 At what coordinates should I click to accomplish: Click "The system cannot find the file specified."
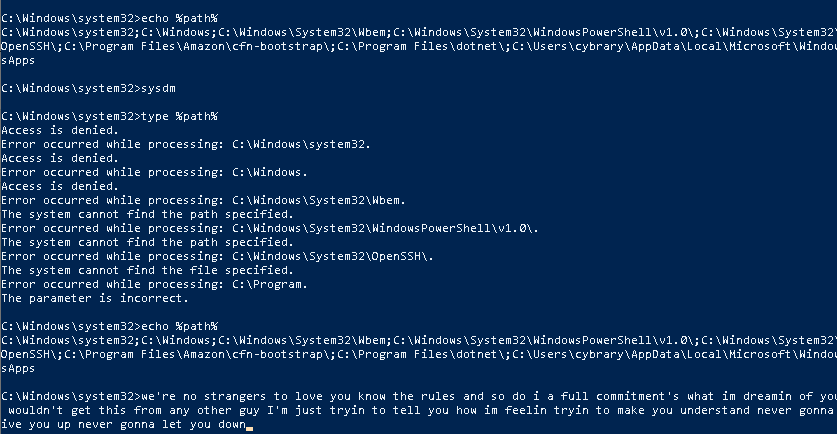tap(147, 270)
